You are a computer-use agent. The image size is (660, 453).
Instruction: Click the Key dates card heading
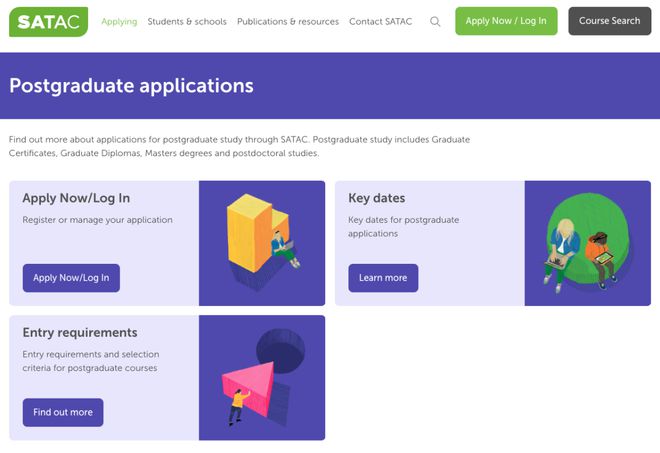click(x=377, y=198)
